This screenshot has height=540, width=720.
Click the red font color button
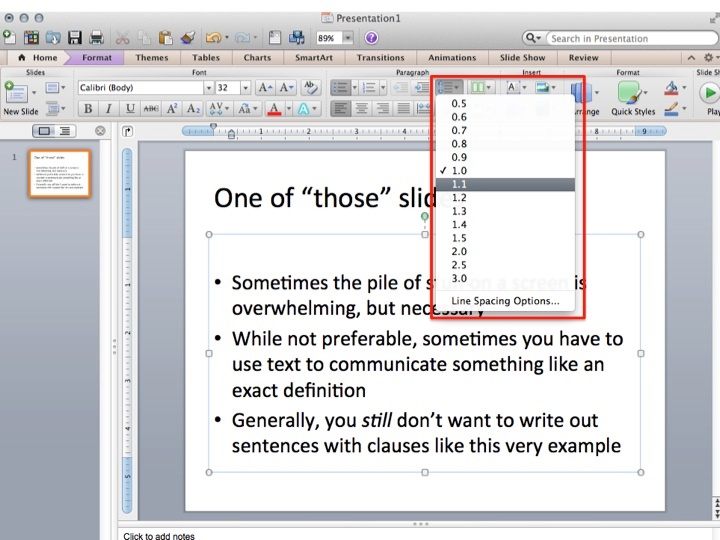click(x=274, y=109)
